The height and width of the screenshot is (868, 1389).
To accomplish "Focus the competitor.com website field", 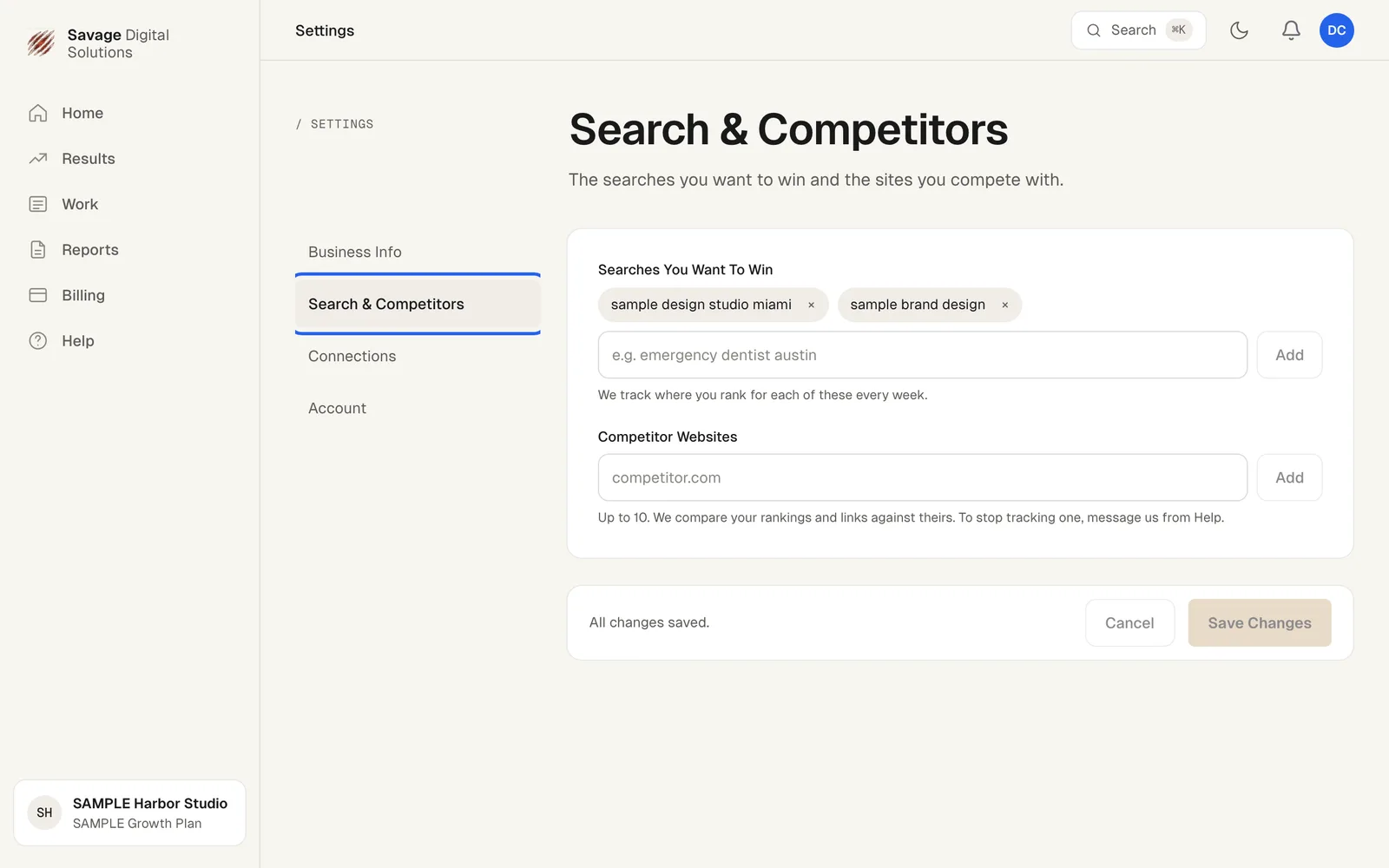I will click(x=922, y=477).
